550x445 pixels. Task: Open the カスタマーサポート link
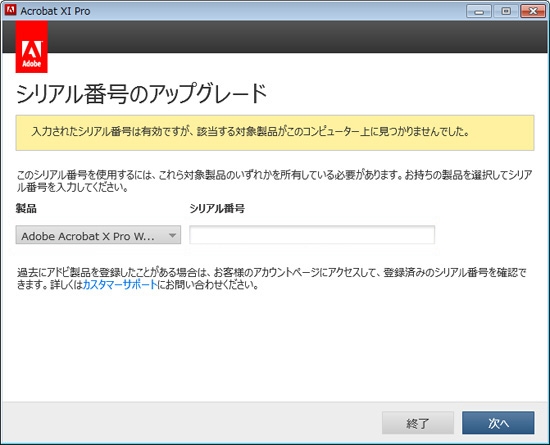[120, 284]
